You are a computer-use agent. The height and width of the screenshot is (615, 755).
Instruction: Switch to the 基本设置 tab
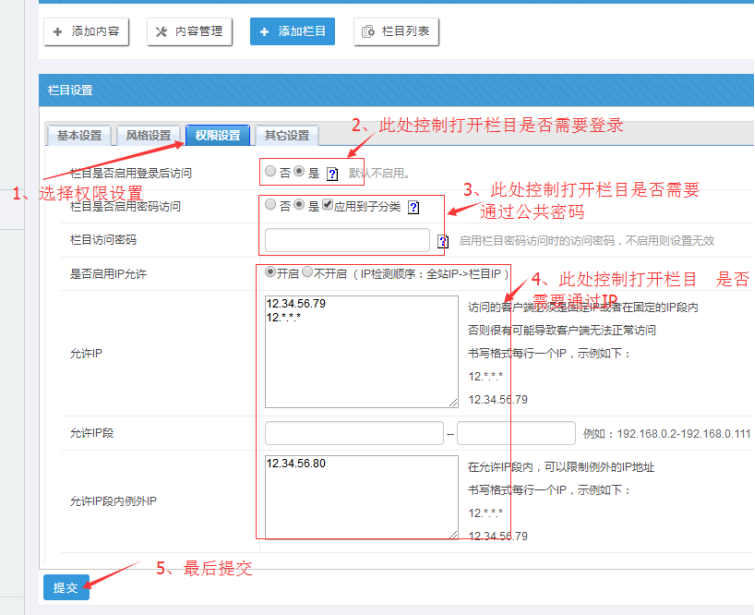coord(79,136)
